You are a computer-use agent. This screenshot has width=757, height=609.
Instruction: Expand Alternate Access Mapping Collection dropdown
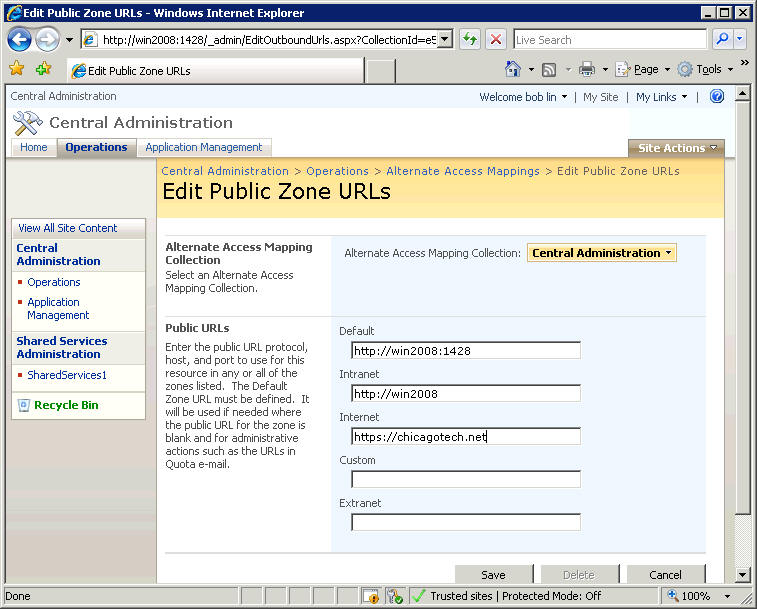pos(602,253)
